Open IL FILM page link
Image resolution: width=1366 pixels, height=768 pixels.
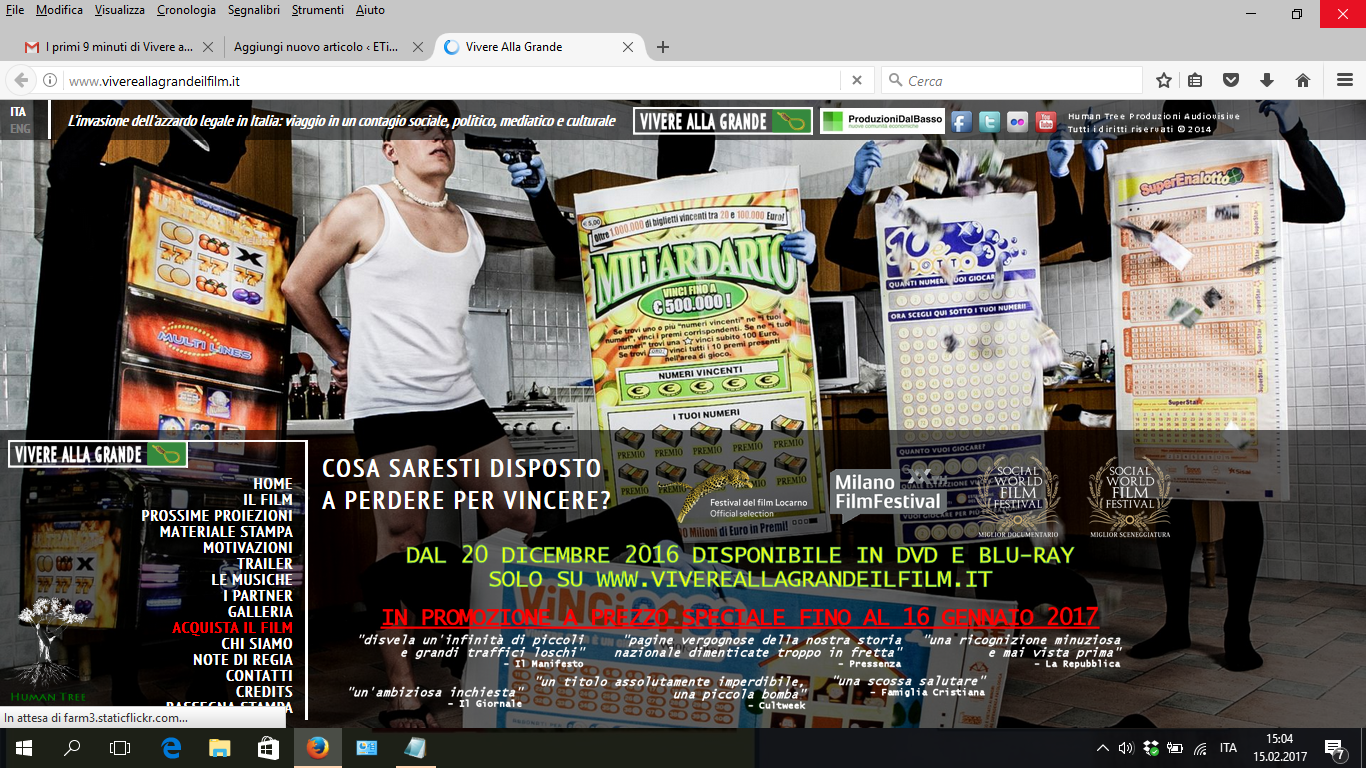pos(268,500)
